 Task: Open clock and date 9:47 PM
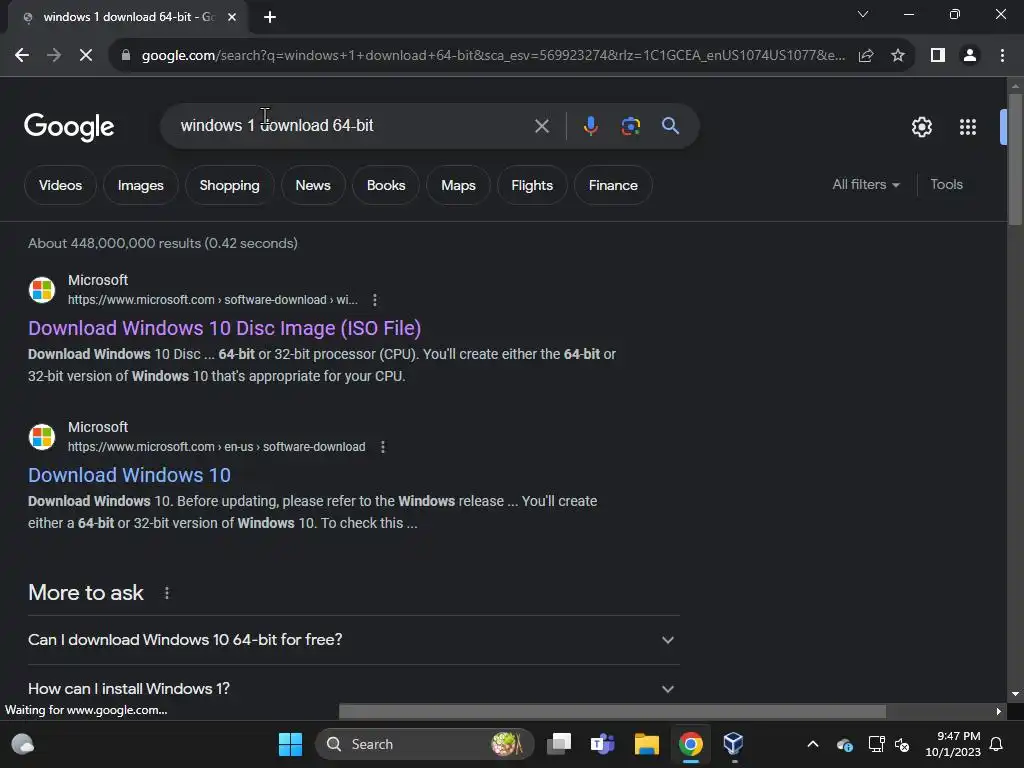point(953,744)
